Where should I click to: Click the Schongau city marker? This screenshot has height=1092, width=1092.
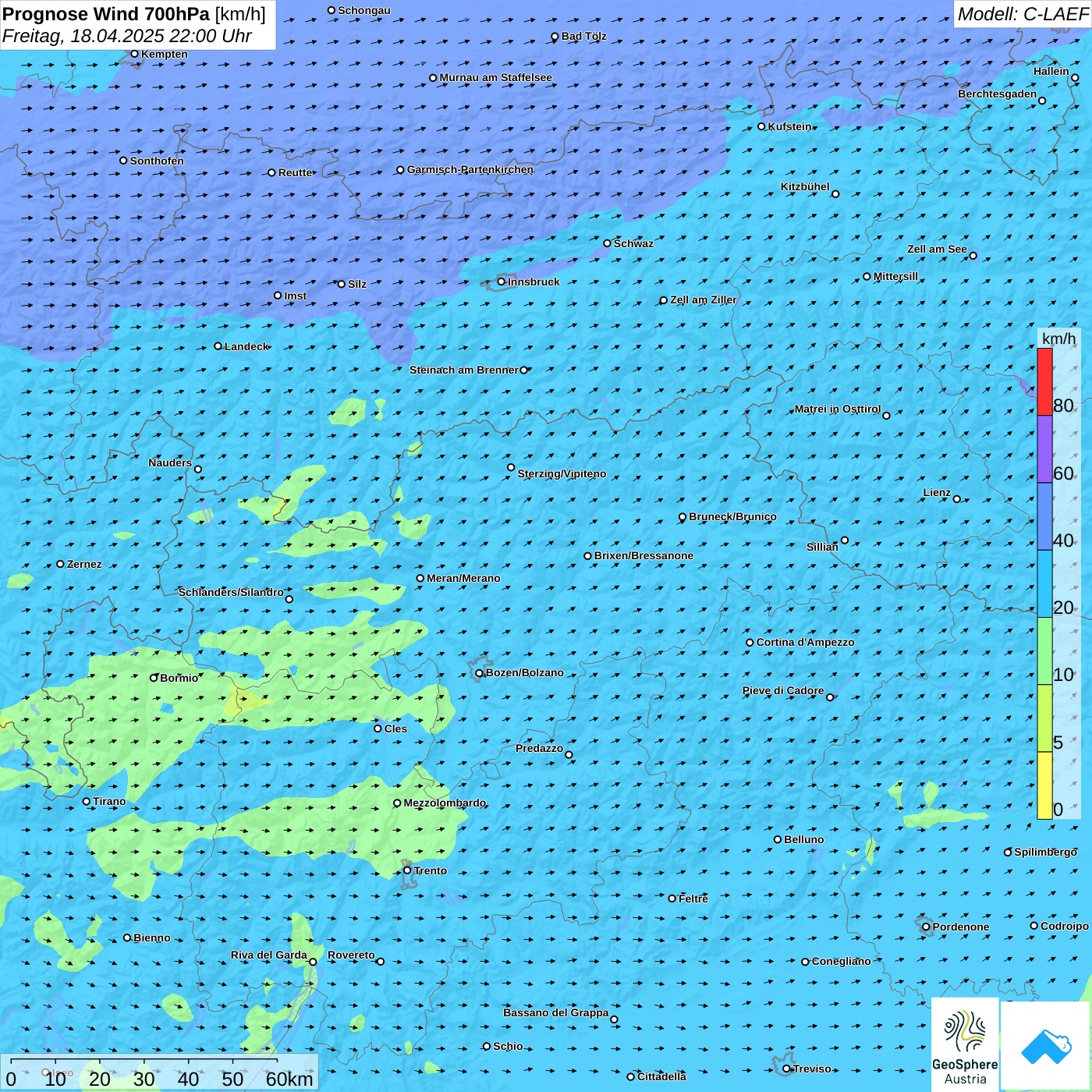click(331, 10)
